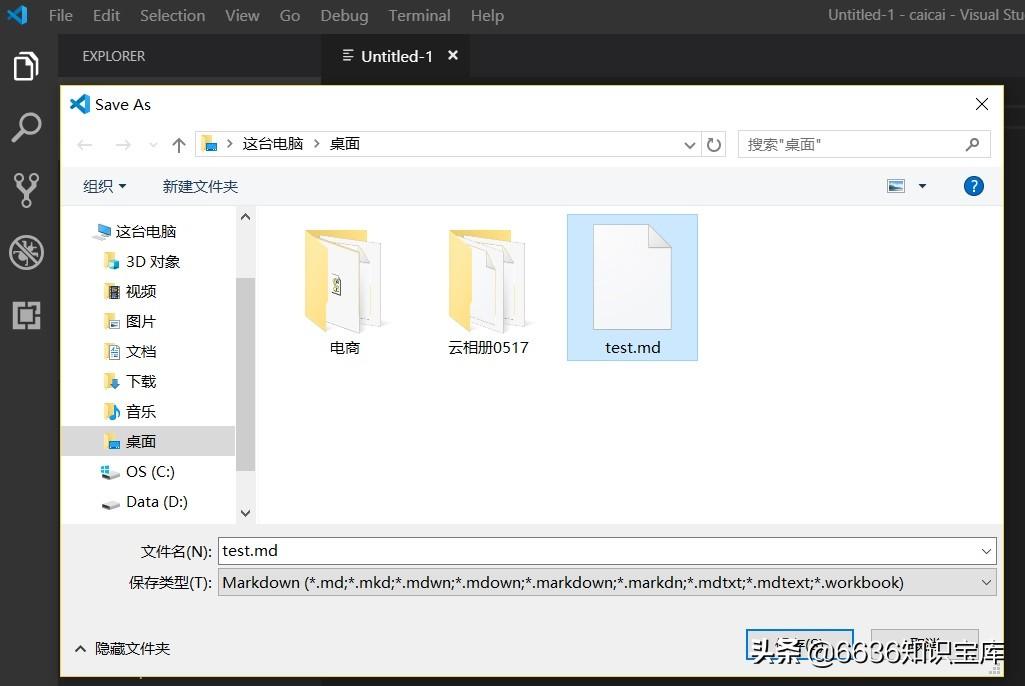Click the navigation pane scrollbar thumb

click(x=245, y=374)
